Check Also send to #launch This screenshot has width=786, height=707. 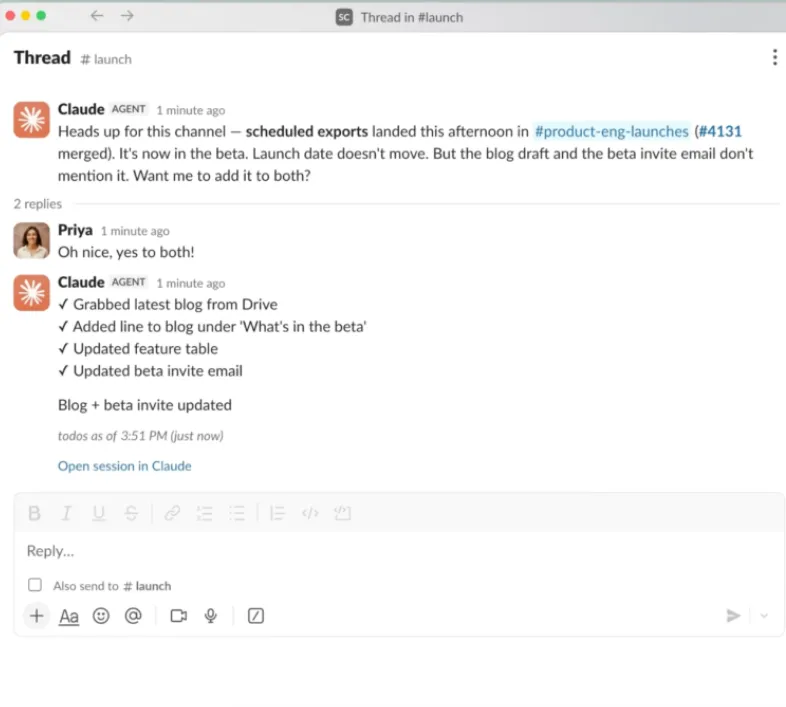[35, 585]
